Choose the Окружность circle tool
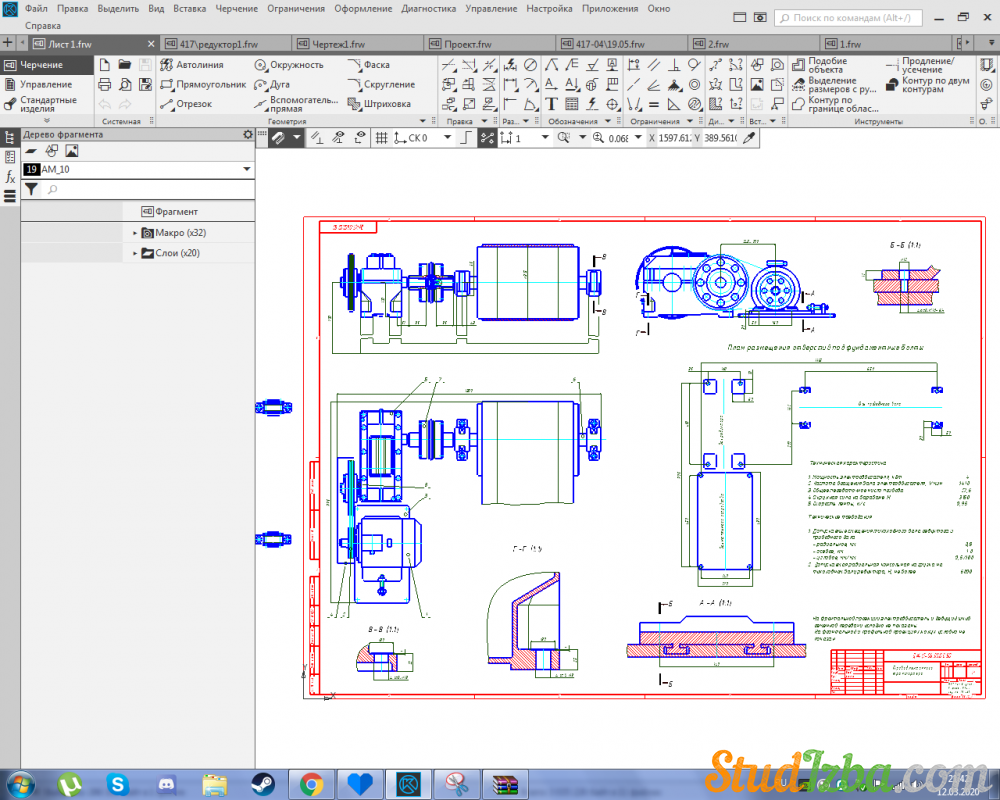This screenshot has height=800, width=1000. coord(288,65)
